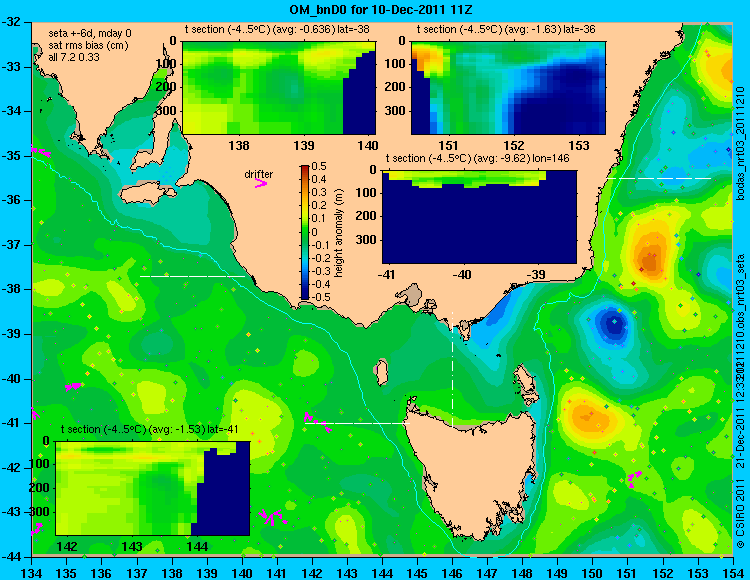This screenshot has width=750, height=580.
Task: Click tick label 143 in the lat=-41 section
Action: click(x=132, y=547)
